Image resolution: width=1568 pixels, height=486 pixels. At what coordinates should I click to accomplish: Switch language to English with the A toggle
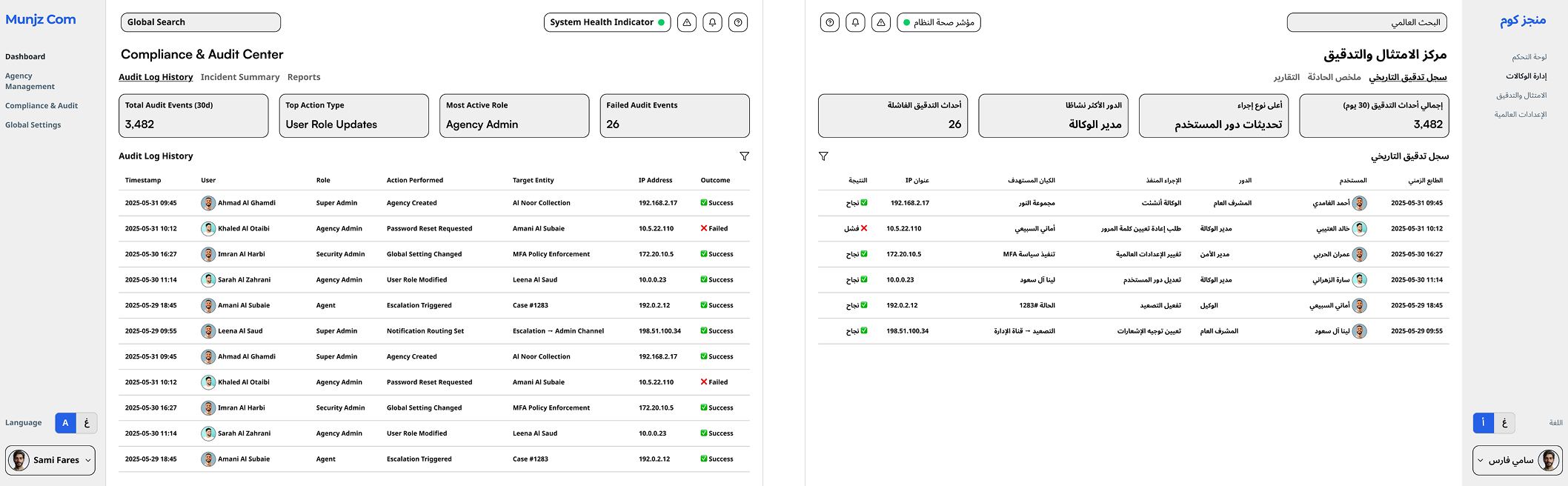point(65,423)
